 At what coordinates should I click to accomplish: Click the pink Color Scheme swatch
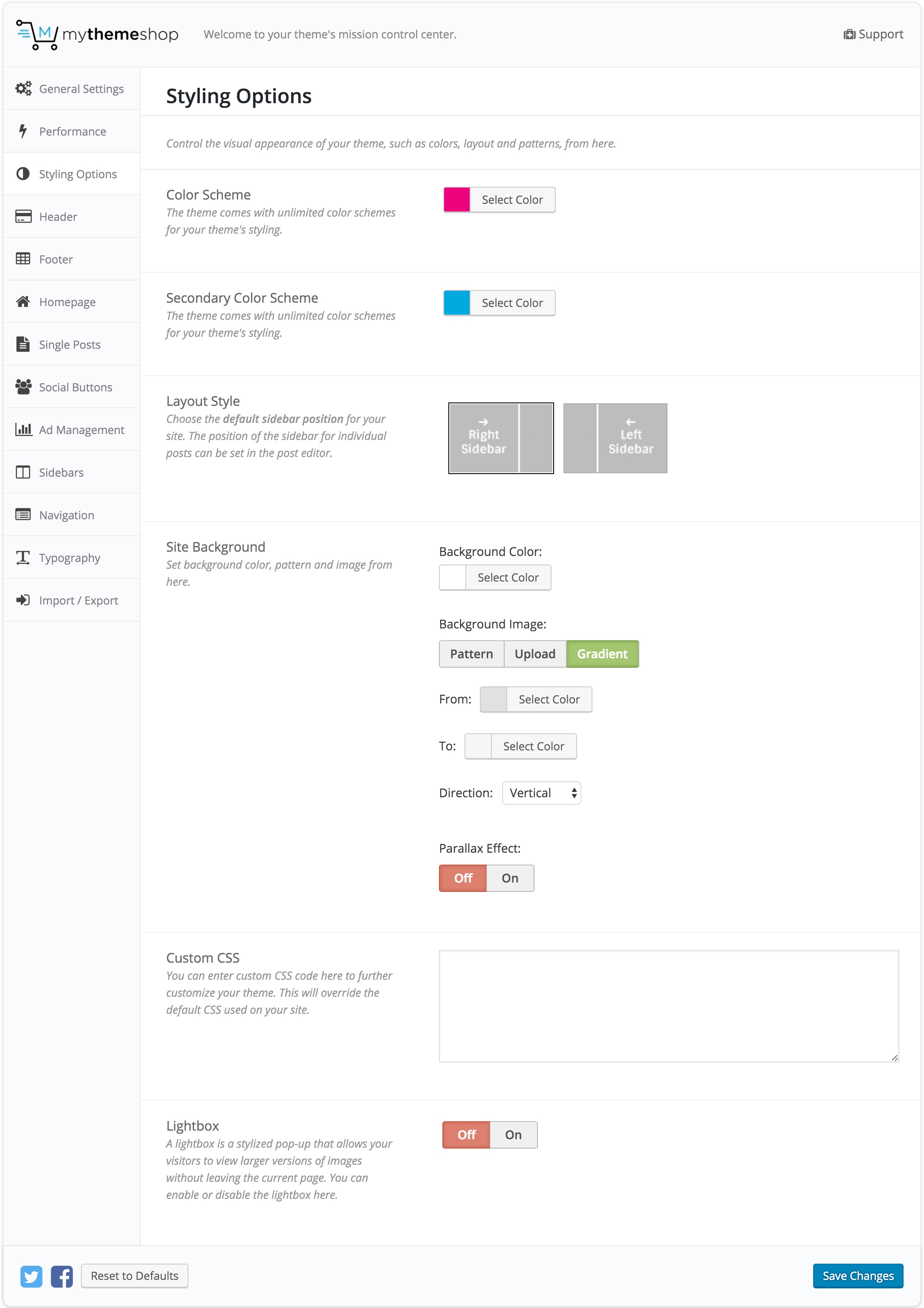click(x=456, y=200)
